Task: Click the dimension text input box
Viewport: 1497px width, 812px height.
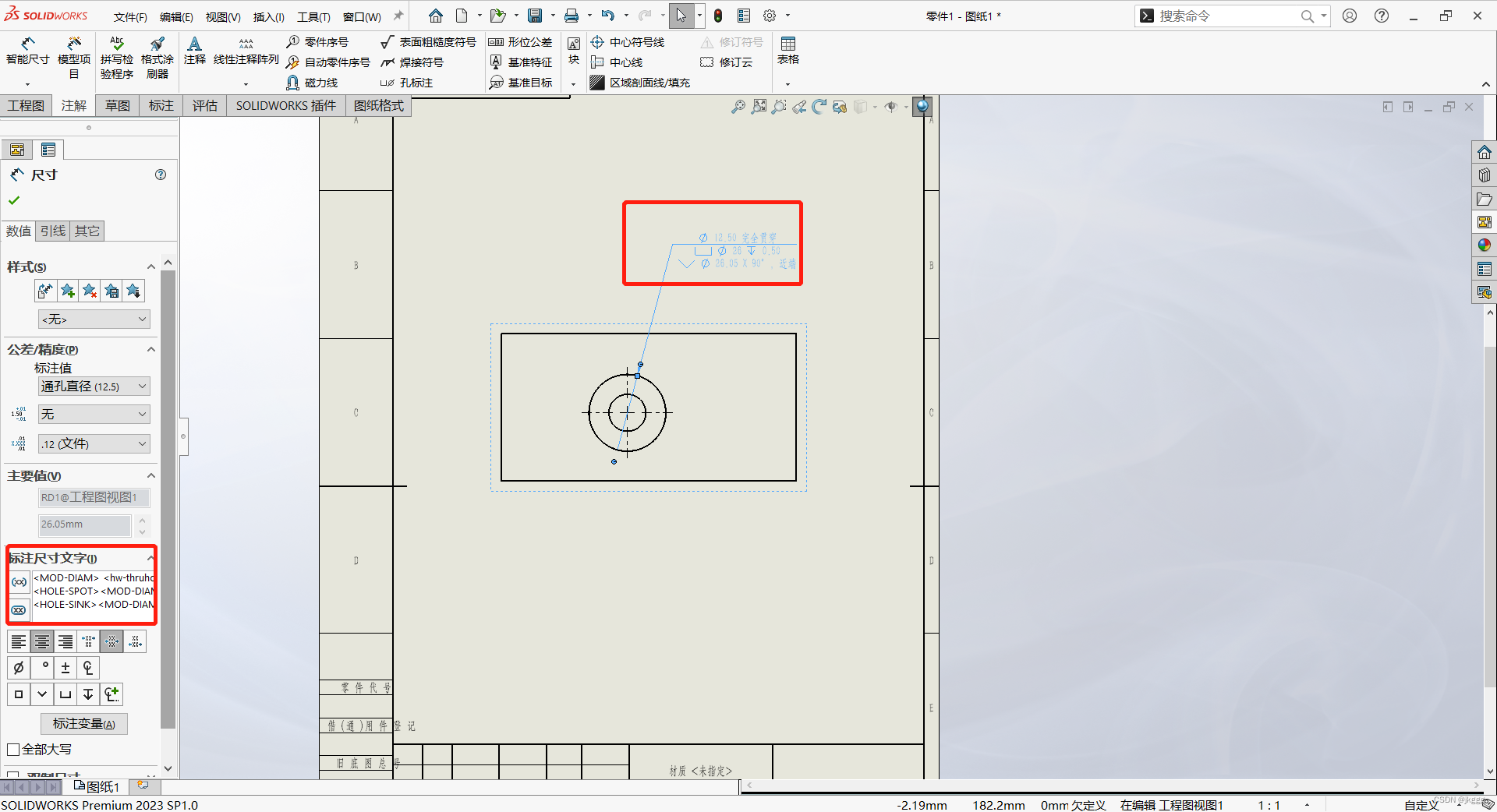Action: [94, 596]
